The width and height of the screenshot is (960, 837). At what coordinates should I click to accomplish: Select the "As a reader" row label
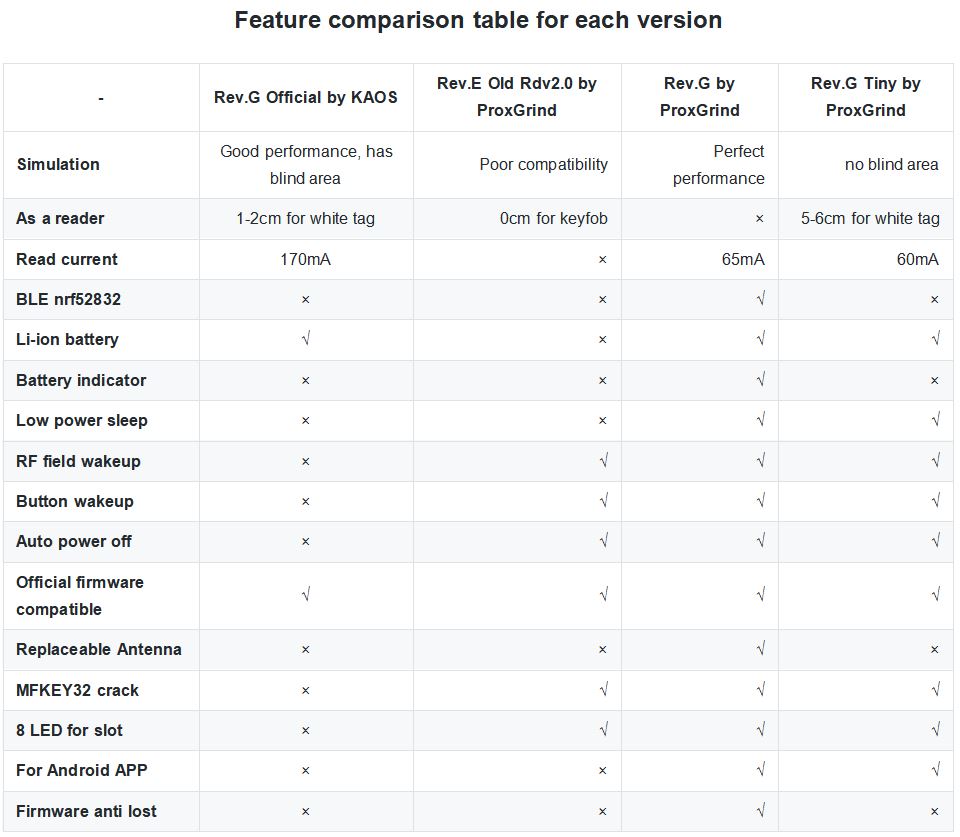coord(60,218)
